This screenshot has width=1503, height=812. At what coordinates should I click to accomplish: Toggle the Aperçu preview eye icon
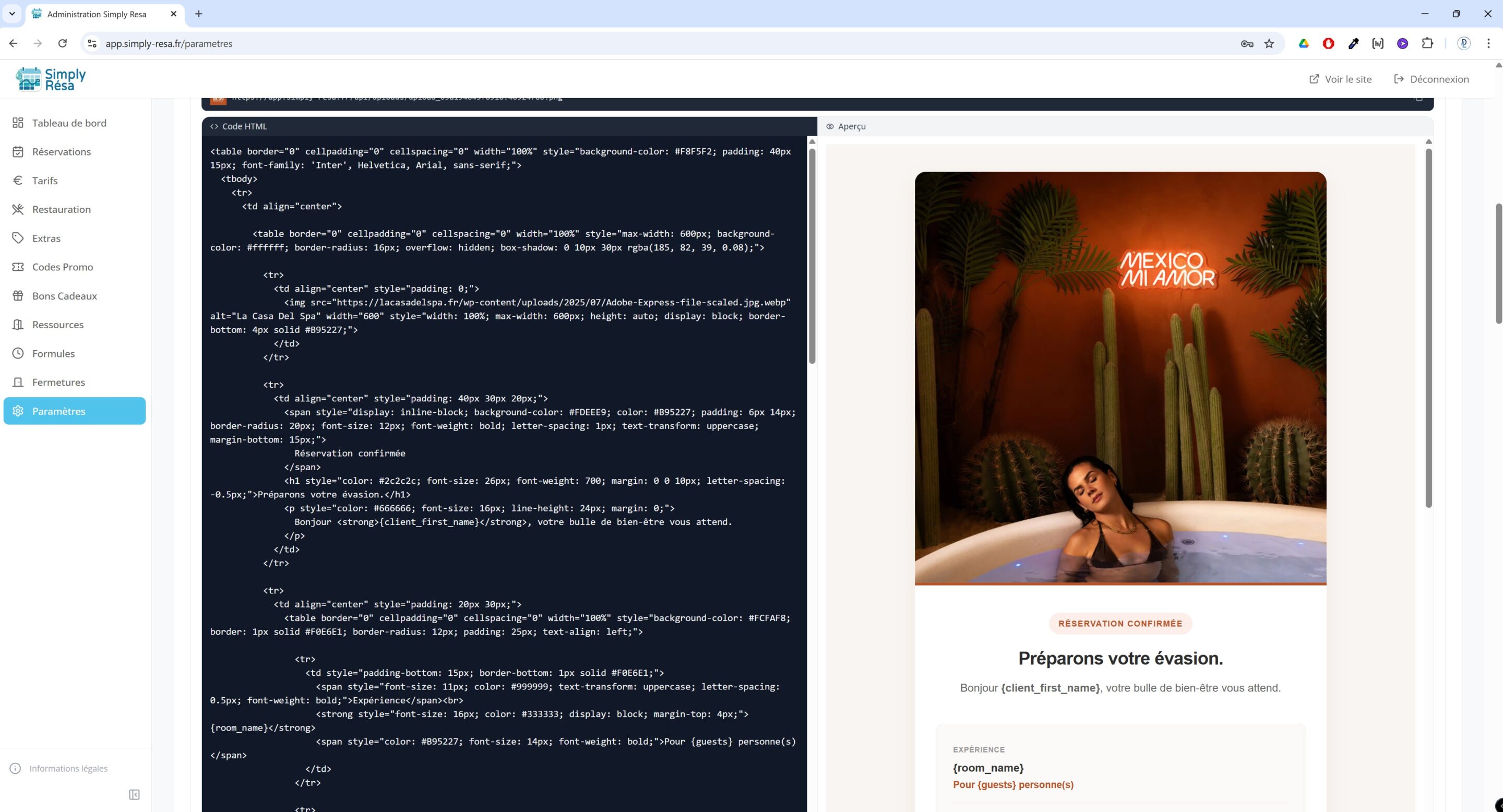[831, 126]
